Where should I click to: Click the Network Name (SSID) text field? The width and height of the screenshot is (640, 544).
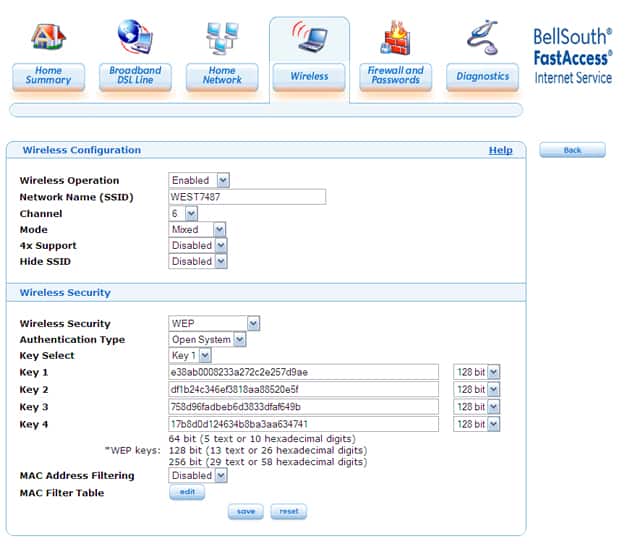point(247,197)
